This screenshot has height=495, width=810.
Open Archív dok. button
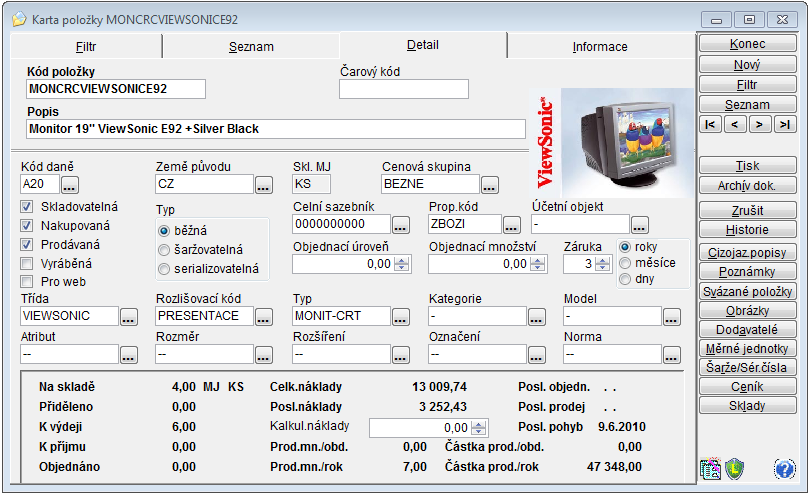tap(747, 185)
